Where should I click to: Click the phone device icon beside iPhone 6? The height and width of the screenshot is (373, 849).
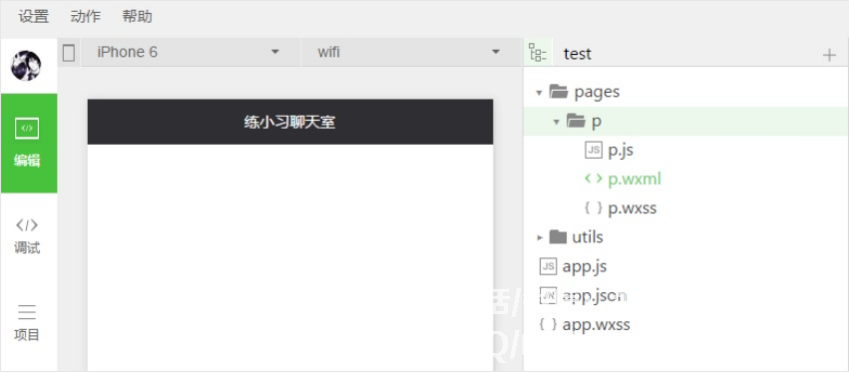click(x=69, y=53)
